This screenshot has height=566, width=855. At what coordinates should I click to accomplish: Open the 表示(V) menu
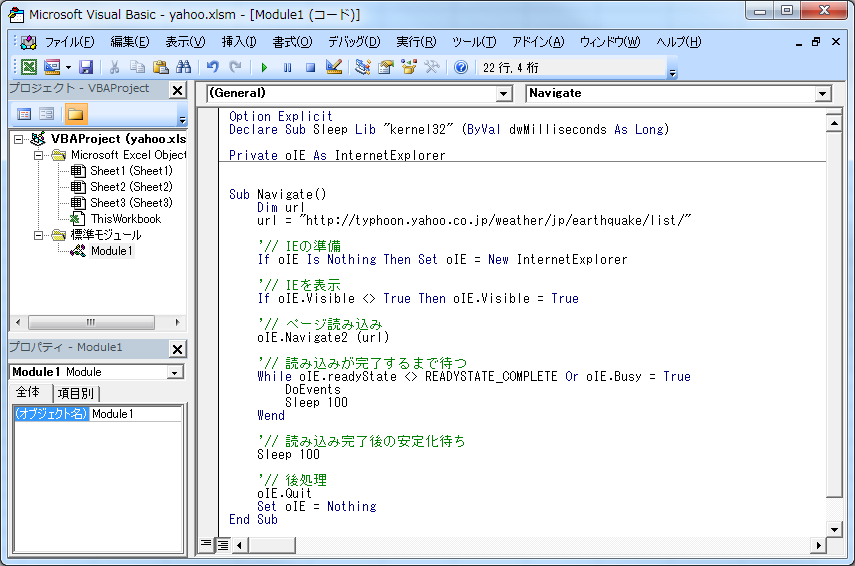point(185,42)
